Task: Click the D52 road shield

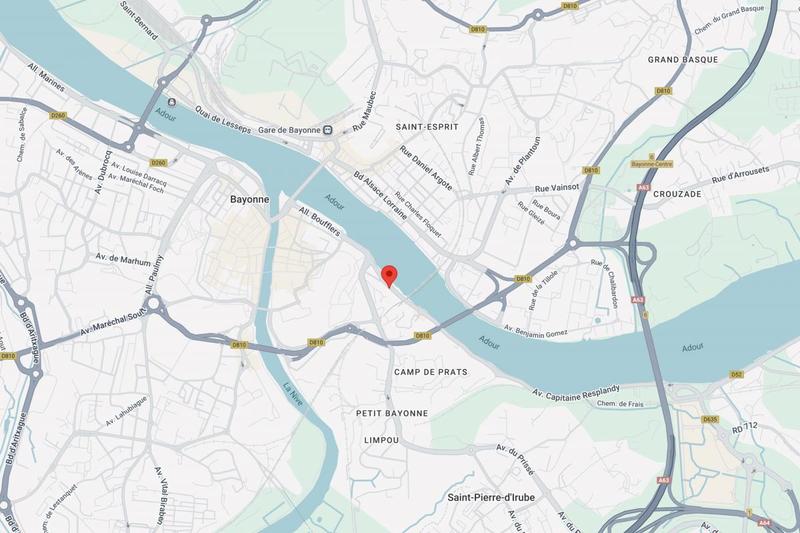Action: coord(736,374)
